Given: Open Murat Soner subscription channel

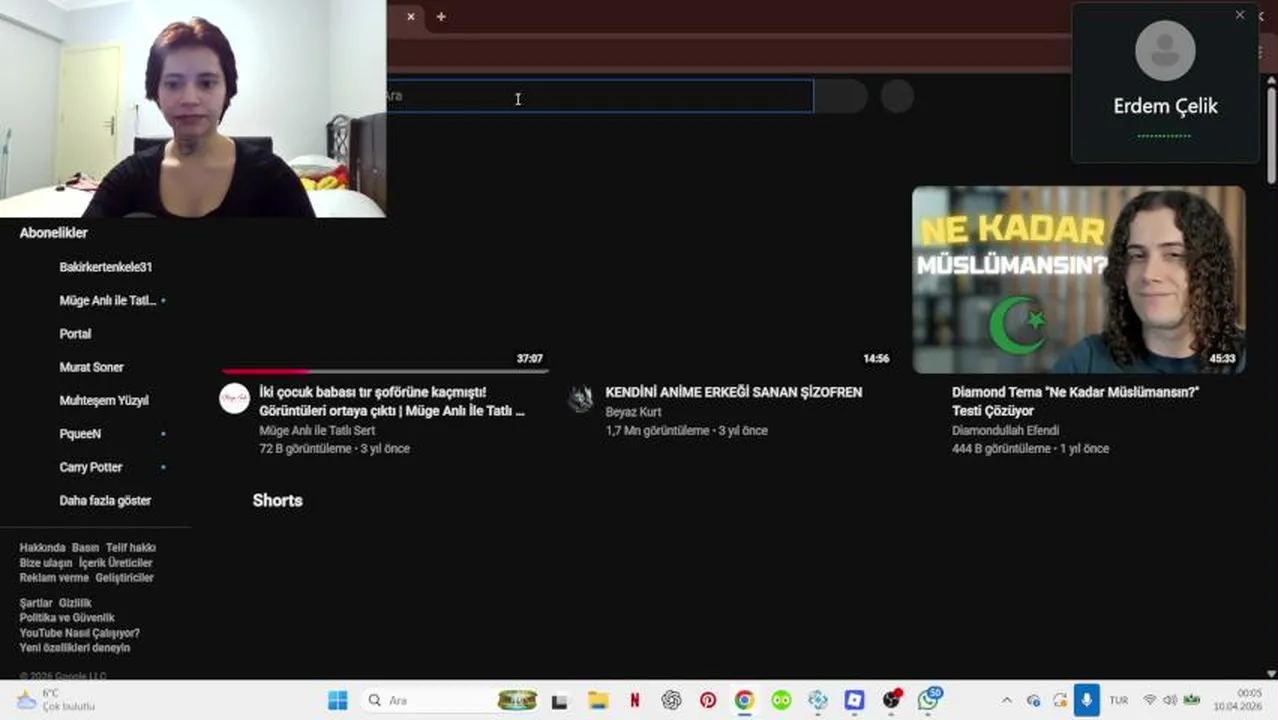Looking at the screenshot, I should 91,367.
